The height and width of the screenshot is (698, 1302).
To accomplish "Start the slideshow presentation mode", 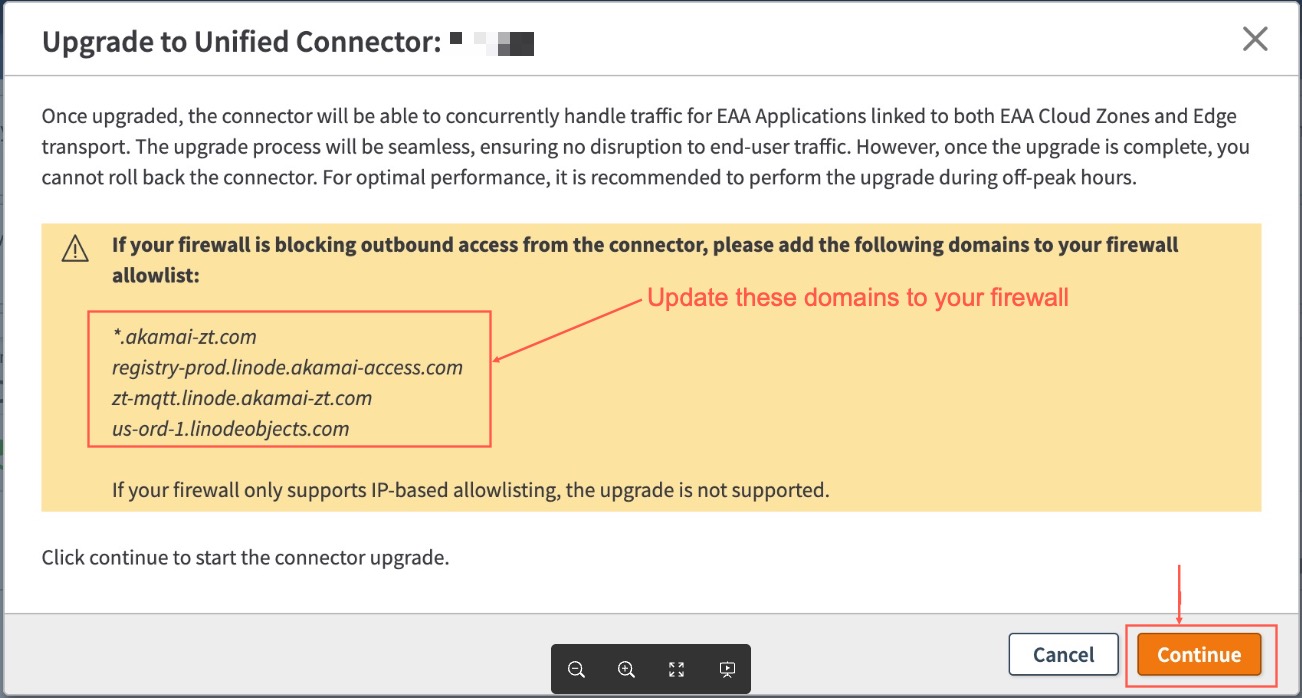I will (727, 670).
